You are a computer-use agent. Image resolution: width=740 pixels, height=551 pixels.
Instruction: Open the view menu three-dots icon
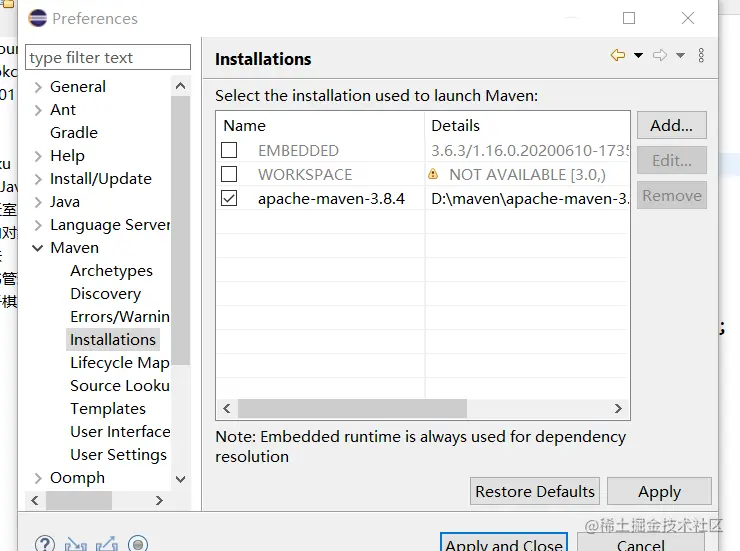(x=701, y=55)
